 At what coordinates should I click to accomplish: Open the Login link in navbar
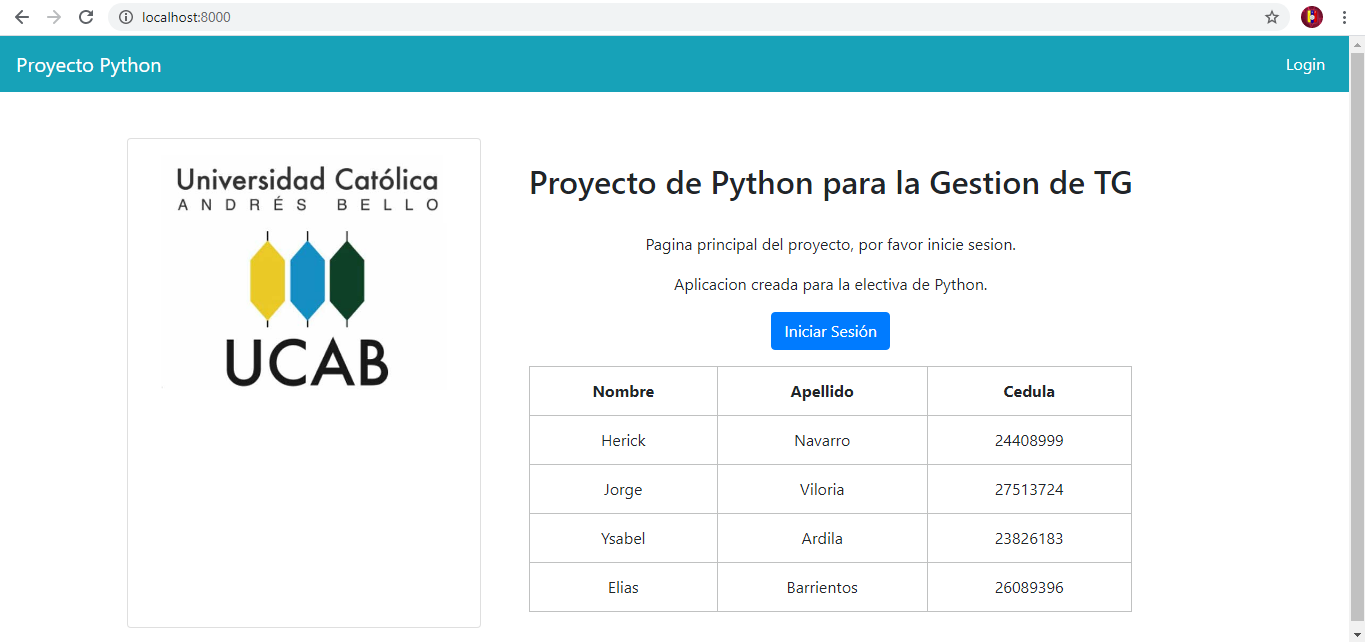coord(1305,65)
